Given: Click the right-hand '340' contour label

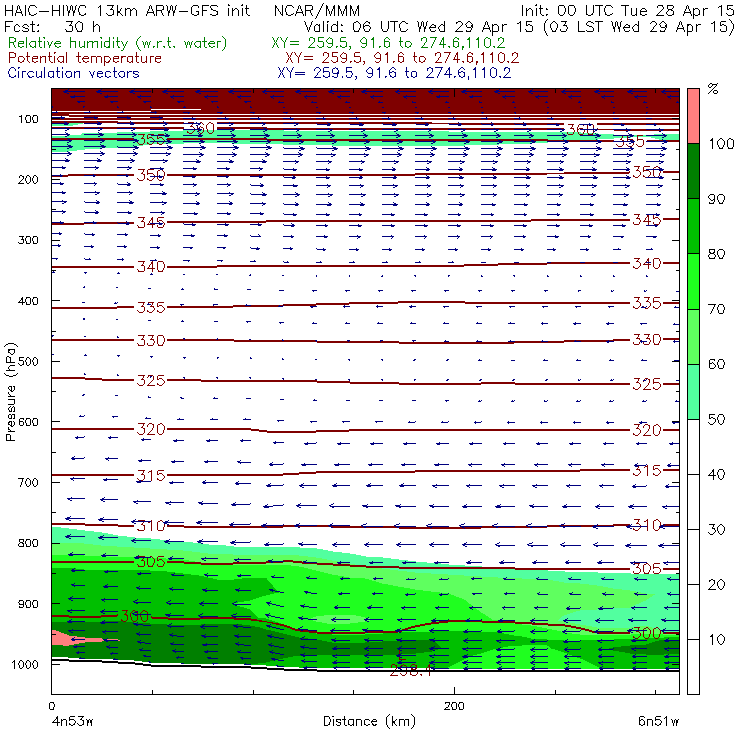Looking at the screenshot, I should click(x=647, y=263).
